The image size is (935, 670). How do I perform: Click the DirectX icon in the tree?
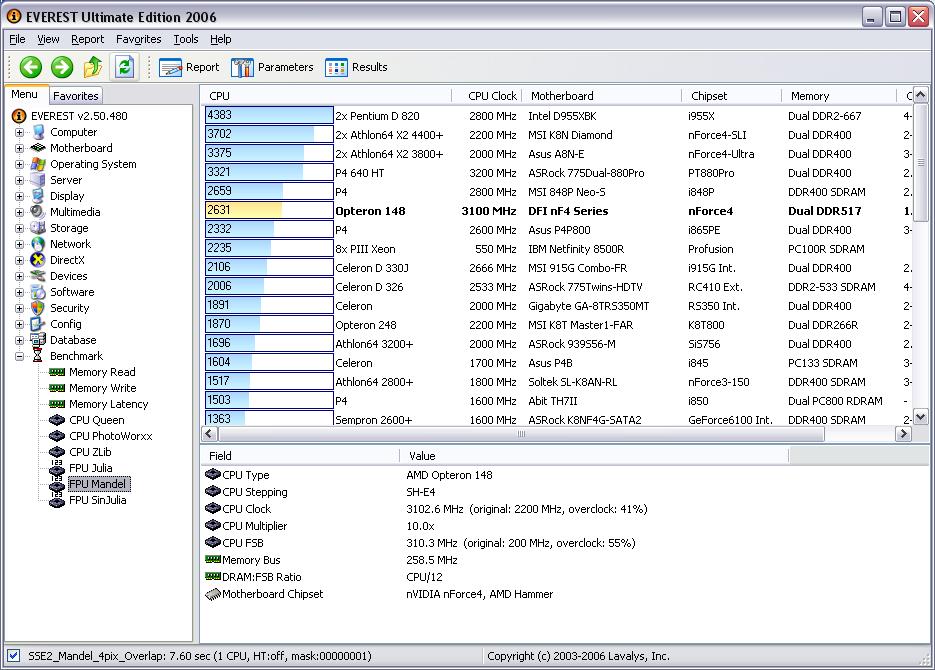tap(38, 260)
